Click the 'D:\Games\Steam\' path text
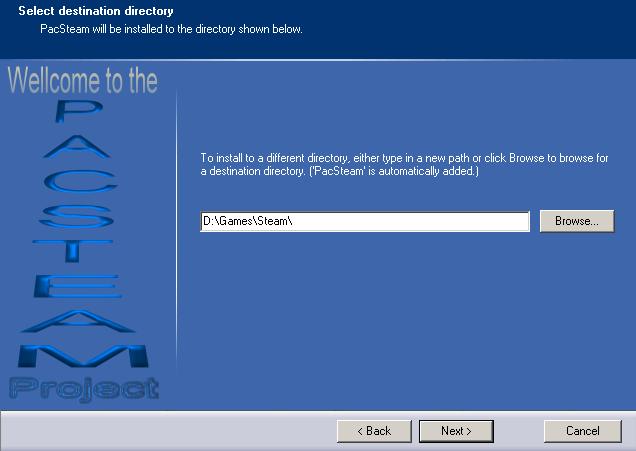Screen dimensions: 636x451 [x=247, y=222]
